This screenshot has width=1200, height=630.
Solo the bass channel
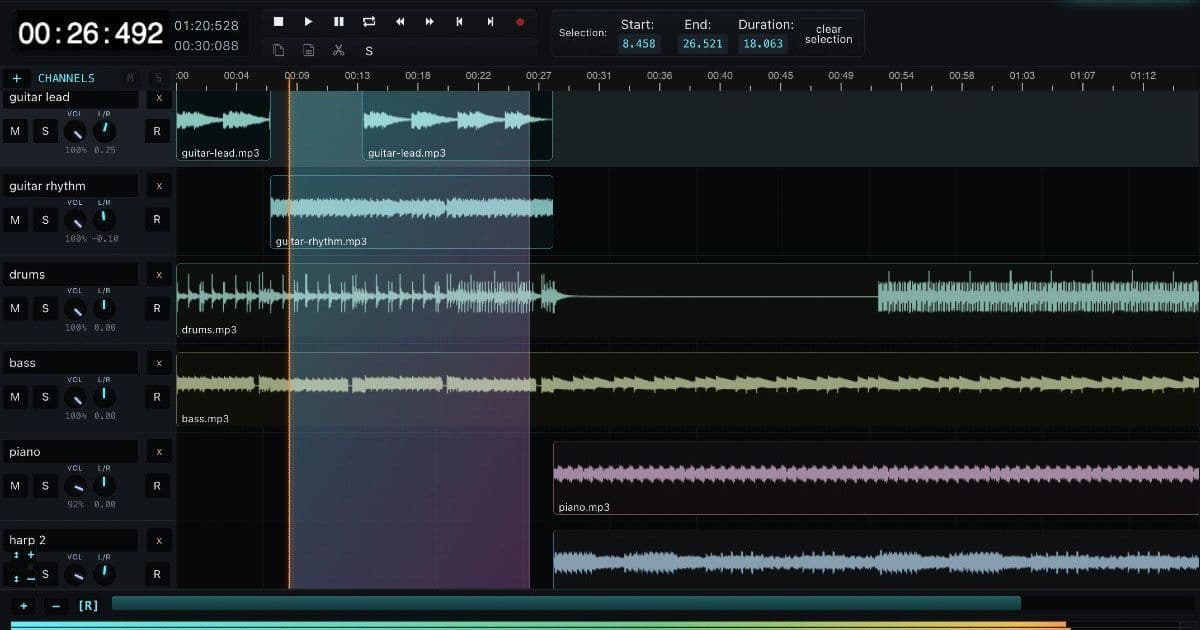[x=45, y=397]
